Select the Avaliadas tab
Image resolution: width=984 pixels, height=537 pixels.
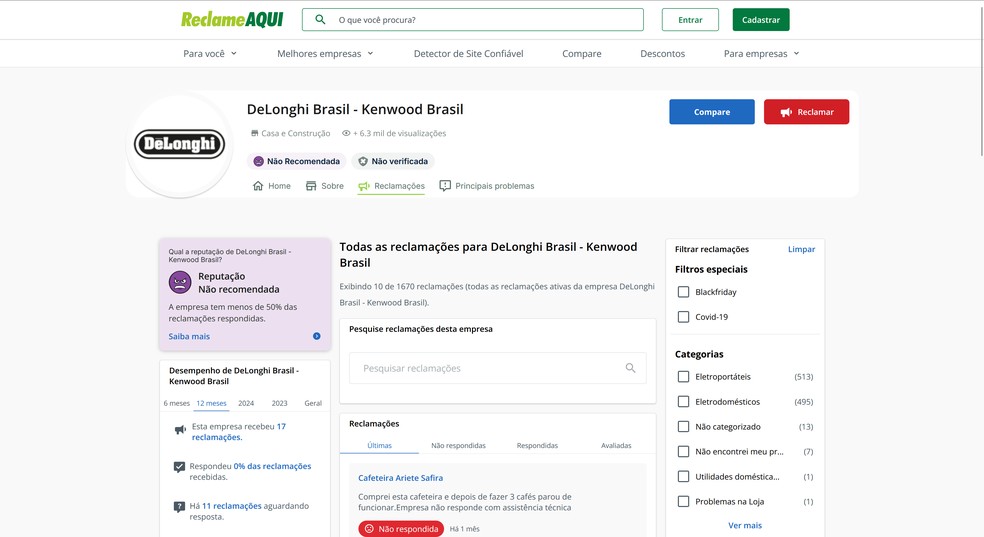click(616, 445)
